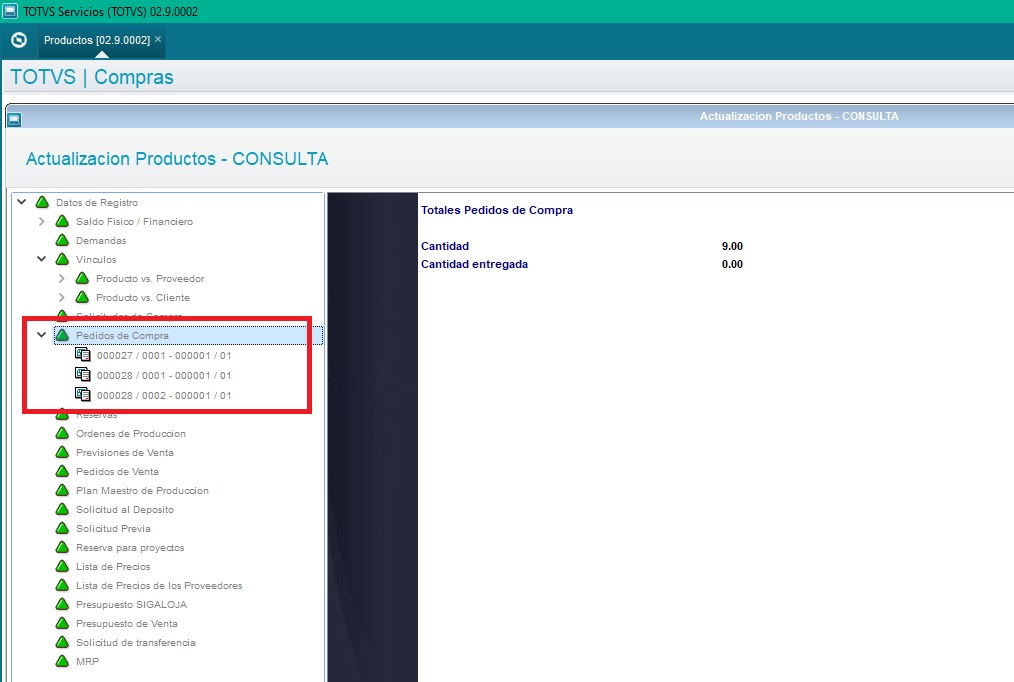The width and height of the screenshot is (1014, 682).
Task: Click green triangle icon next to Vinculos
Action: pyautogui.click(x=63, y=259)
